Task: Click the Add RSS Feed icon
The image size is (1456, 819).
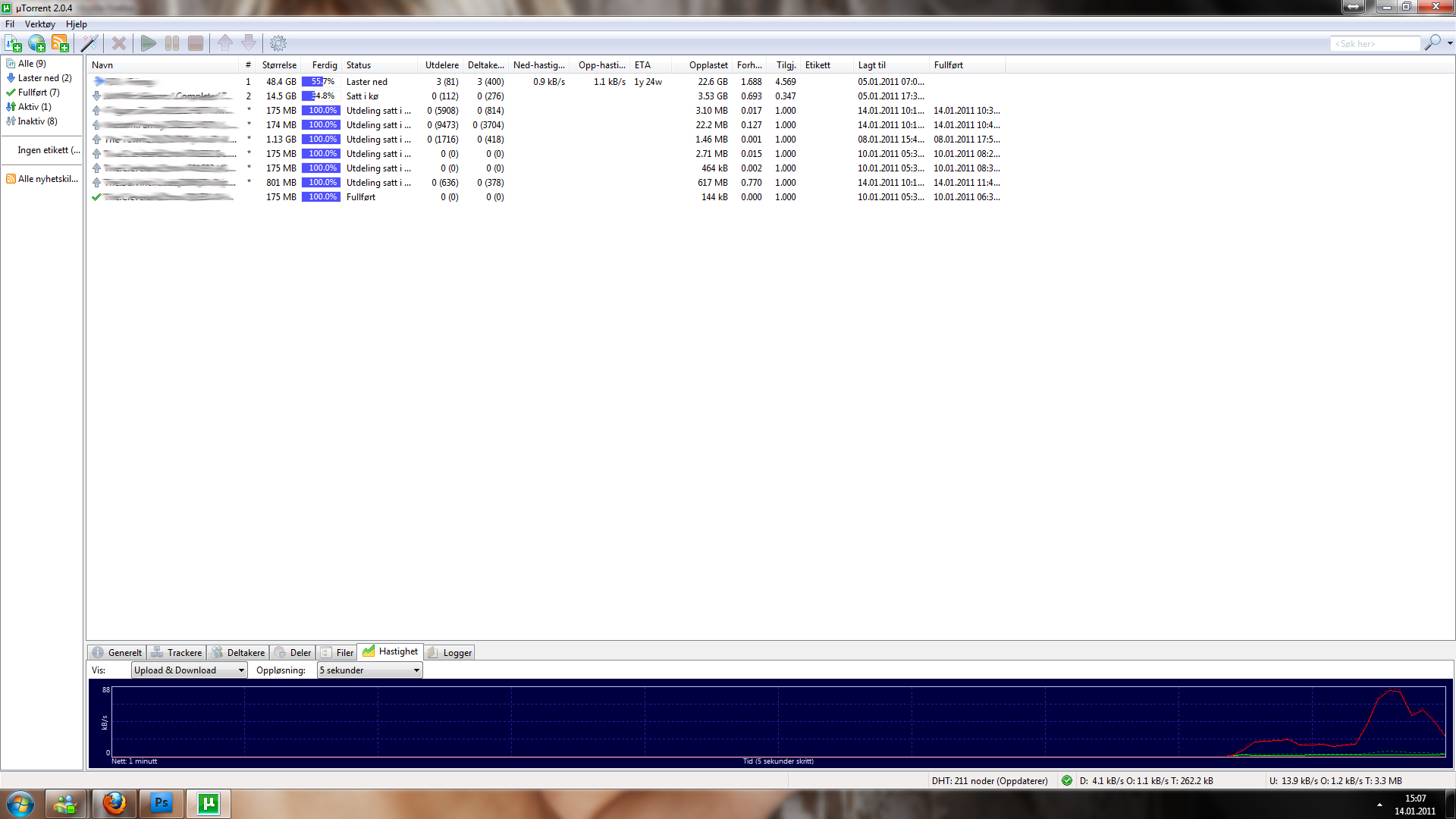Action: pos(60,43)
